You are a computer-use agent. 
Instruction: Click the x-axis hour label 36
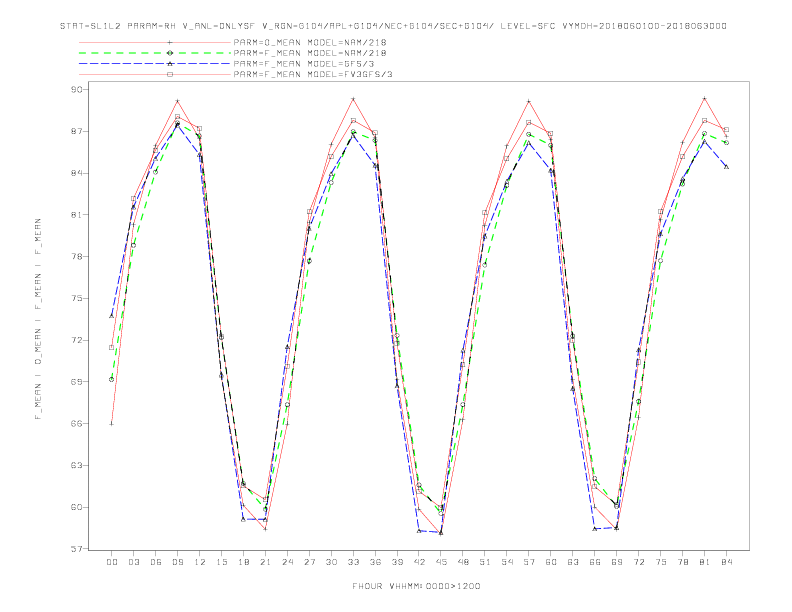375,562
